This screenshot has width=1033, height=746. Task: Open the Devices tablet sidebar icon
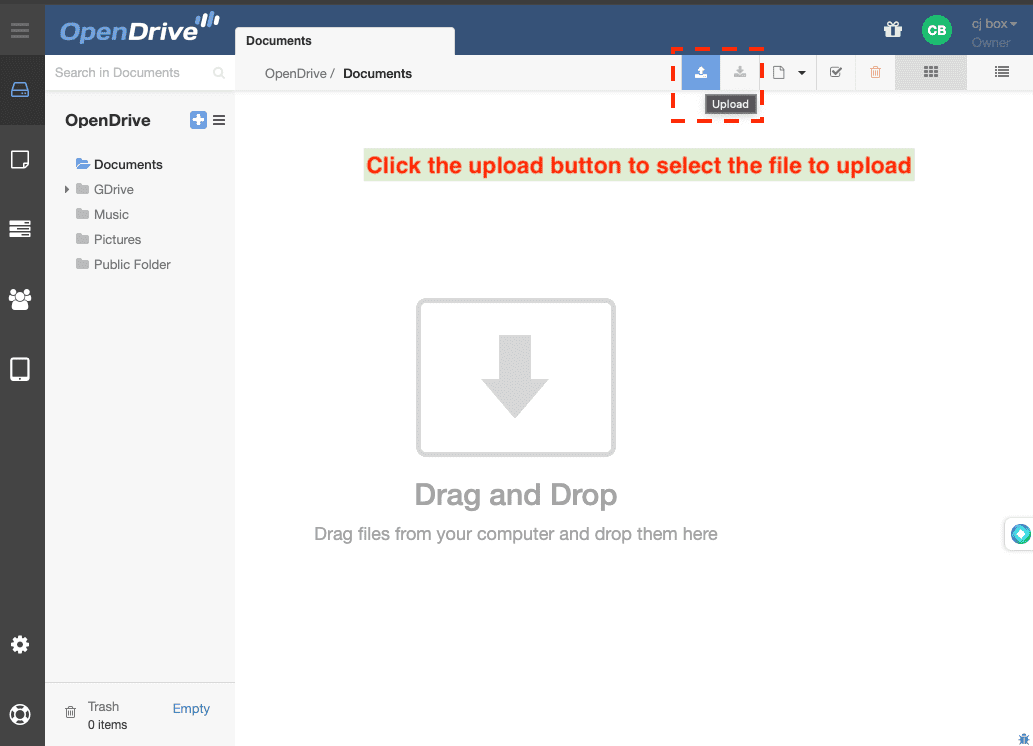pos(20,369)
